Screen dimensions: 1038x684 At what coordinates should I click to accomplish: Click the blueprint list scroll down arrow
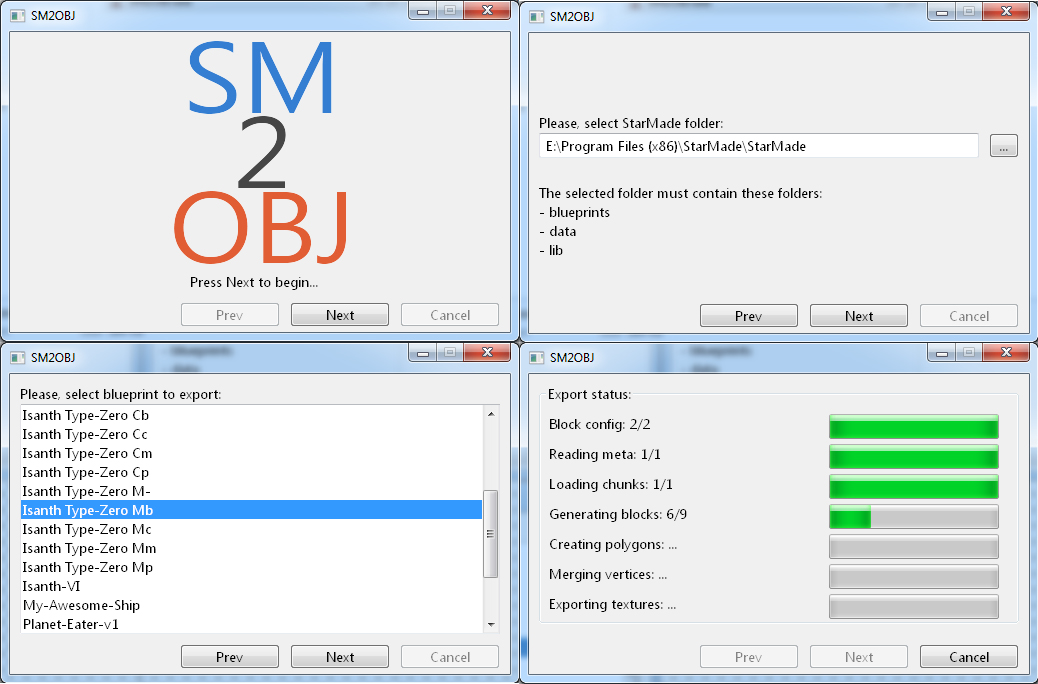(491, 624)
